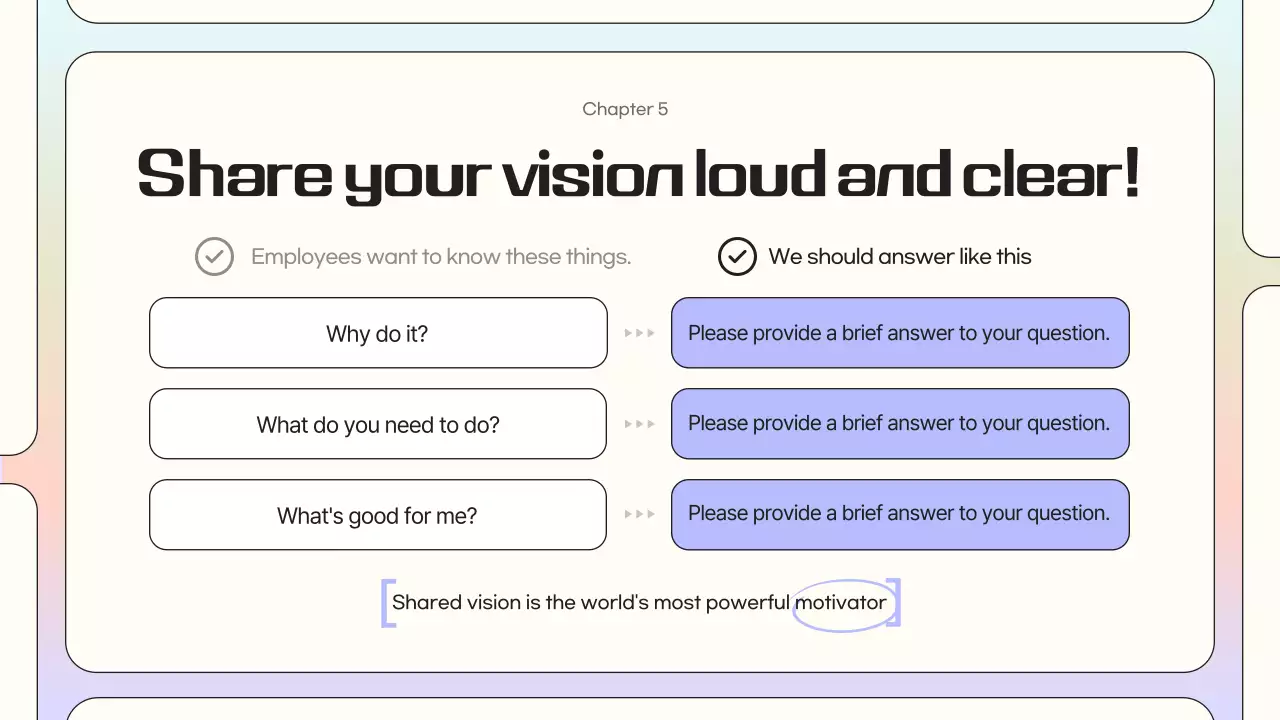This screenshot has height=720, width=1280.
Task: Click the bottom answer field 'Please provide a brief answer'
Action: point(899,513)
